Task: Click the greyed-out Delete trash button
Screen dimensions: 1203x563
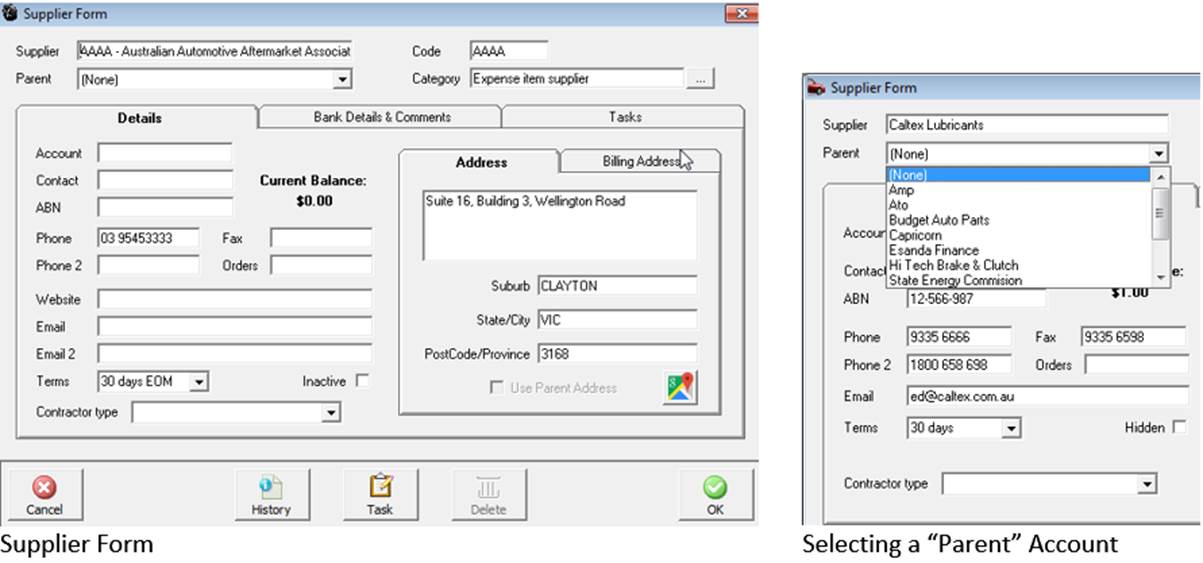Action: click(x=490, y=495)
